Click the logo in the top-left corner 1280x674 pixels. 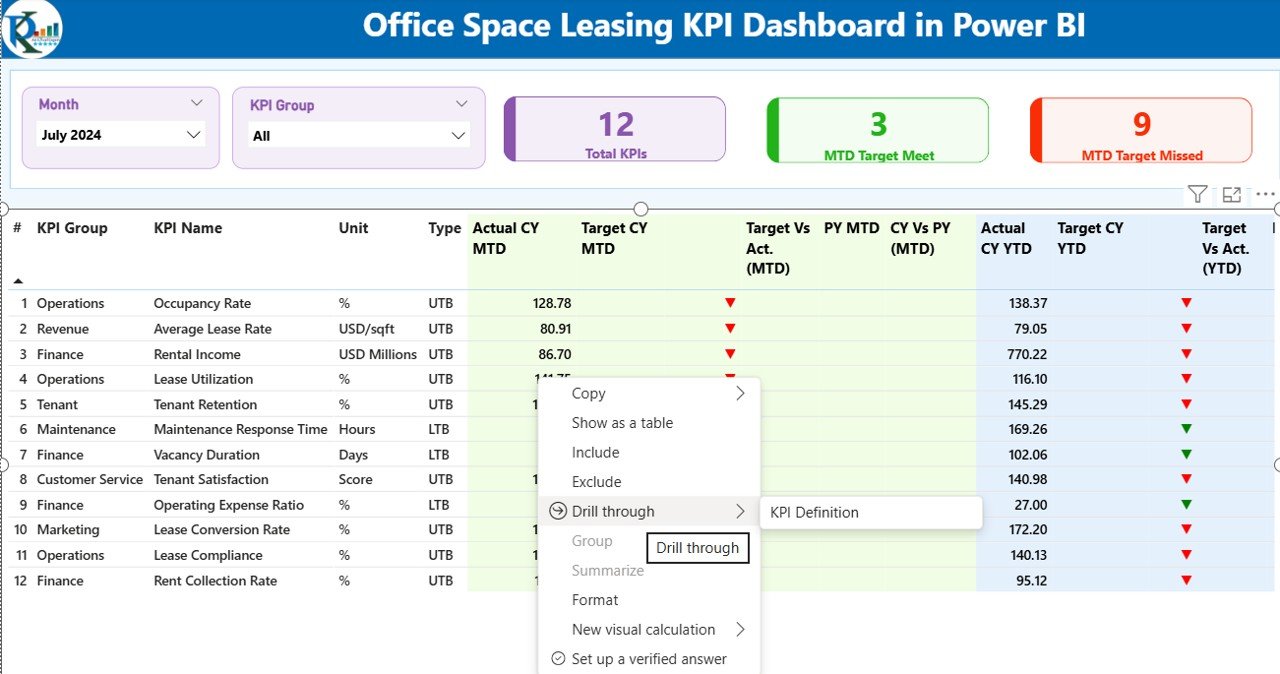[x=32, y=29]
